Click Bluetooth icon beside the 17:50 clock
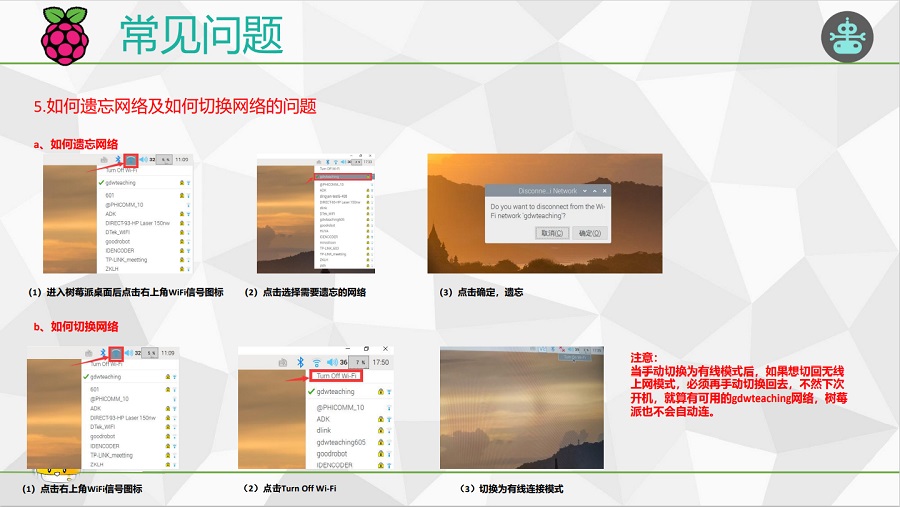The height and width of the screenshot is (507, 900). 299,361
